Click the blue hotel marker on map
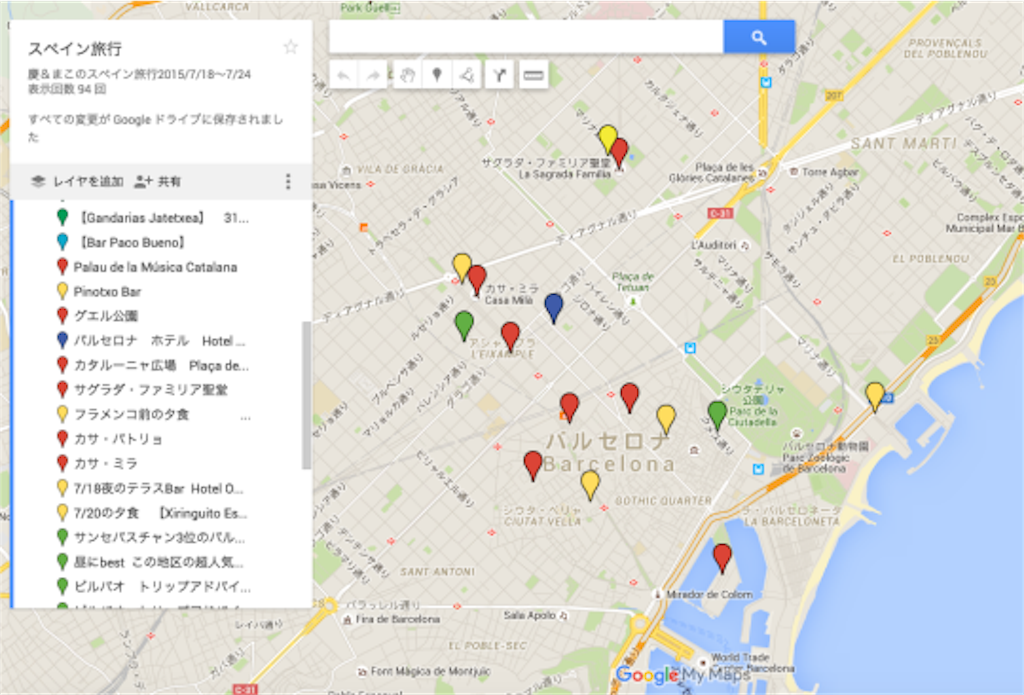This screenshot has width=1024, height=695. coord(554,307)
